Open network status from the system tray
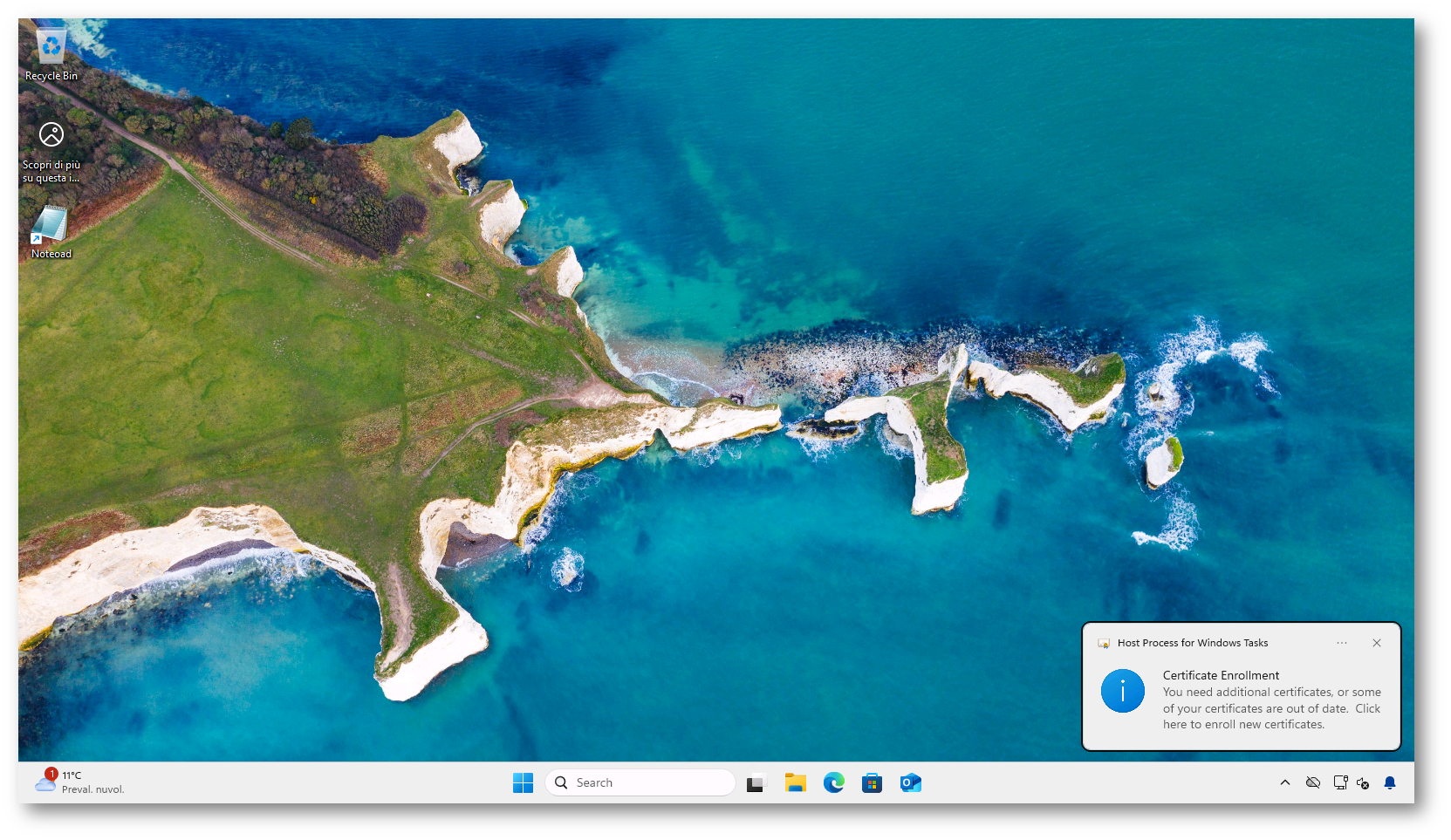 [1340, 782]
